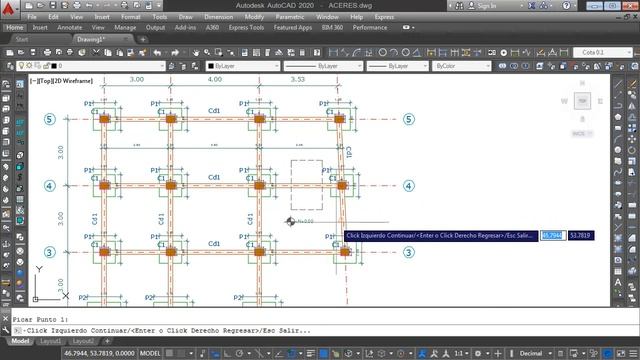Select the Angular dimension tool
640x360 pixels.
(x=417, y=52)
